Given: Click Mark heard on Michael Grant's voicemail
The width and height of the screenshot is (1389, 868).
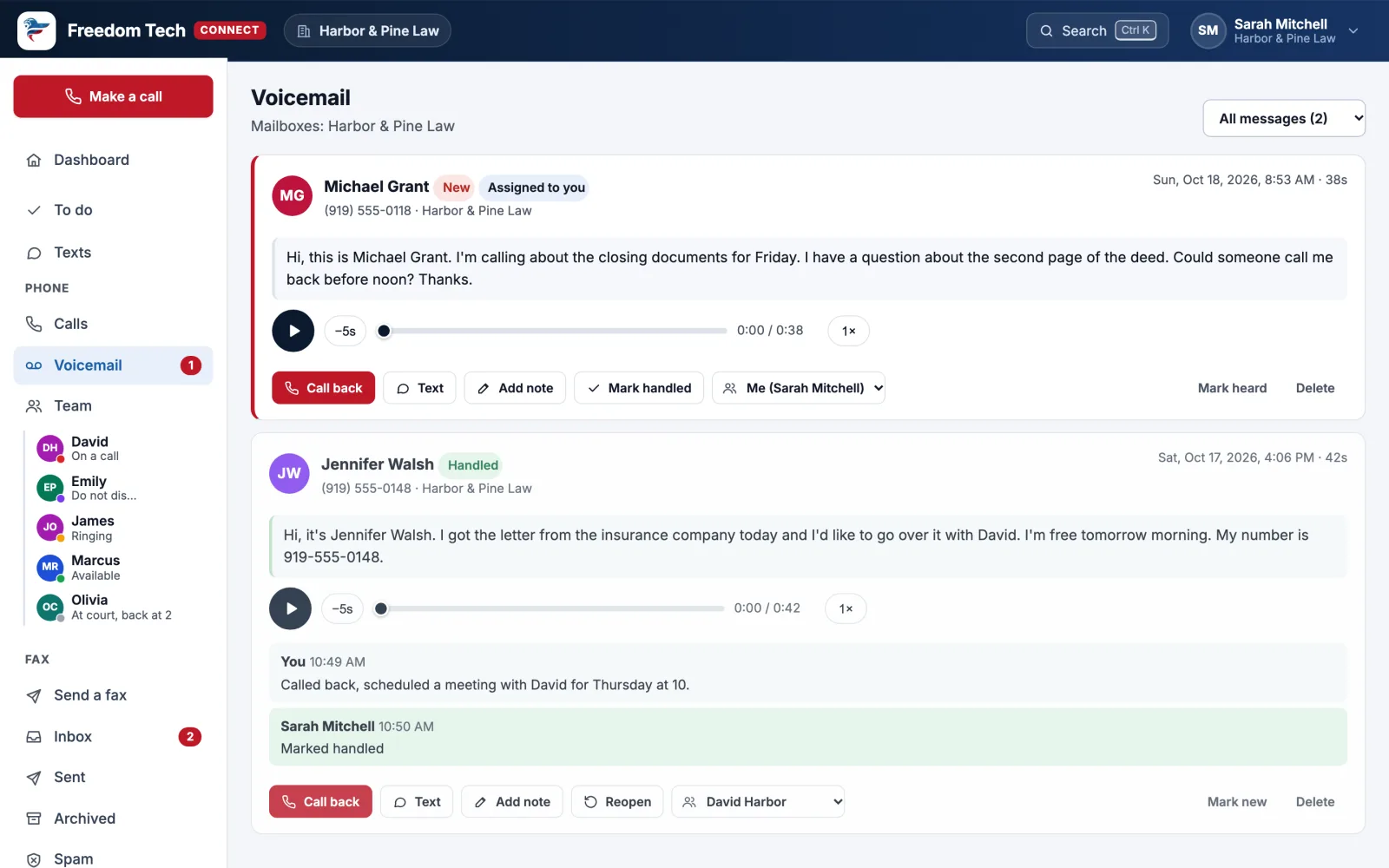Looking at the screenshot, I should point(1232,388).
